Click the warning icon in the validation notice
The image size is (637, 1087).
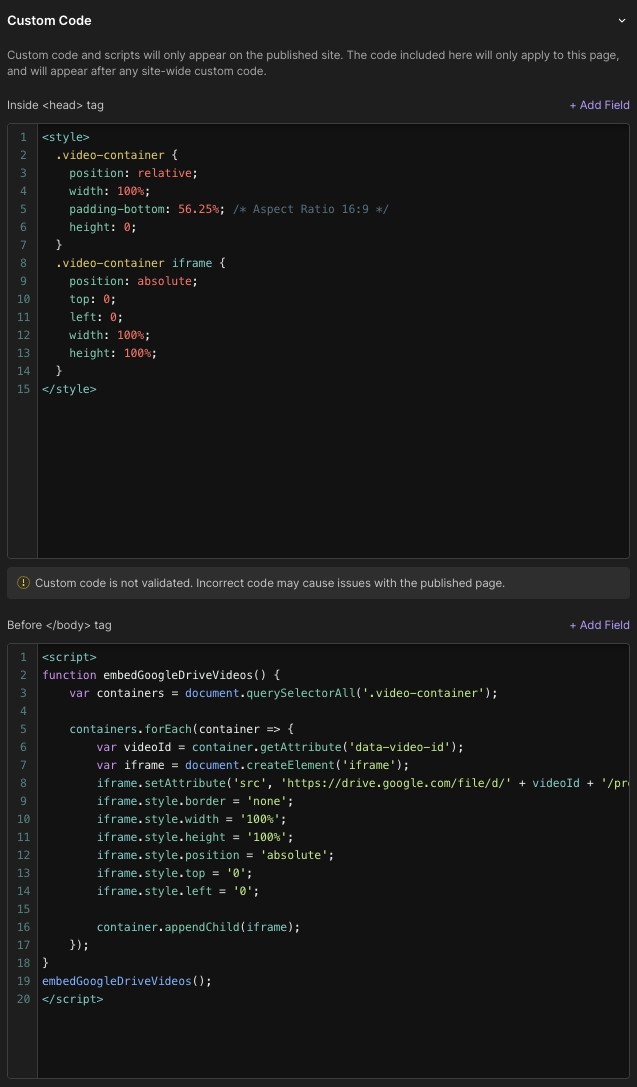pyautogui.click(x=24, y=583)
